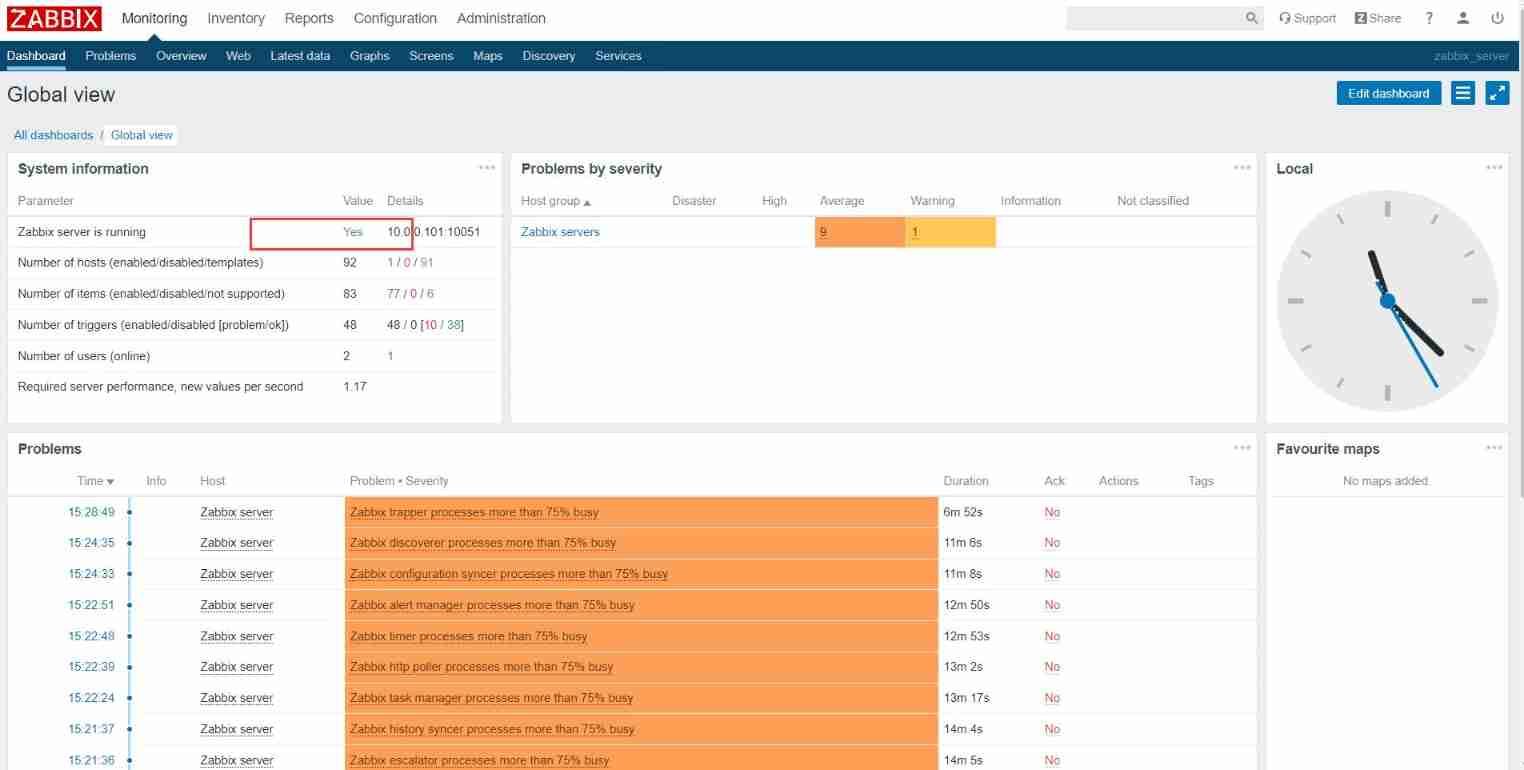
Task: Open Problems widget menu dots
Action: [x=1242, y=448]
